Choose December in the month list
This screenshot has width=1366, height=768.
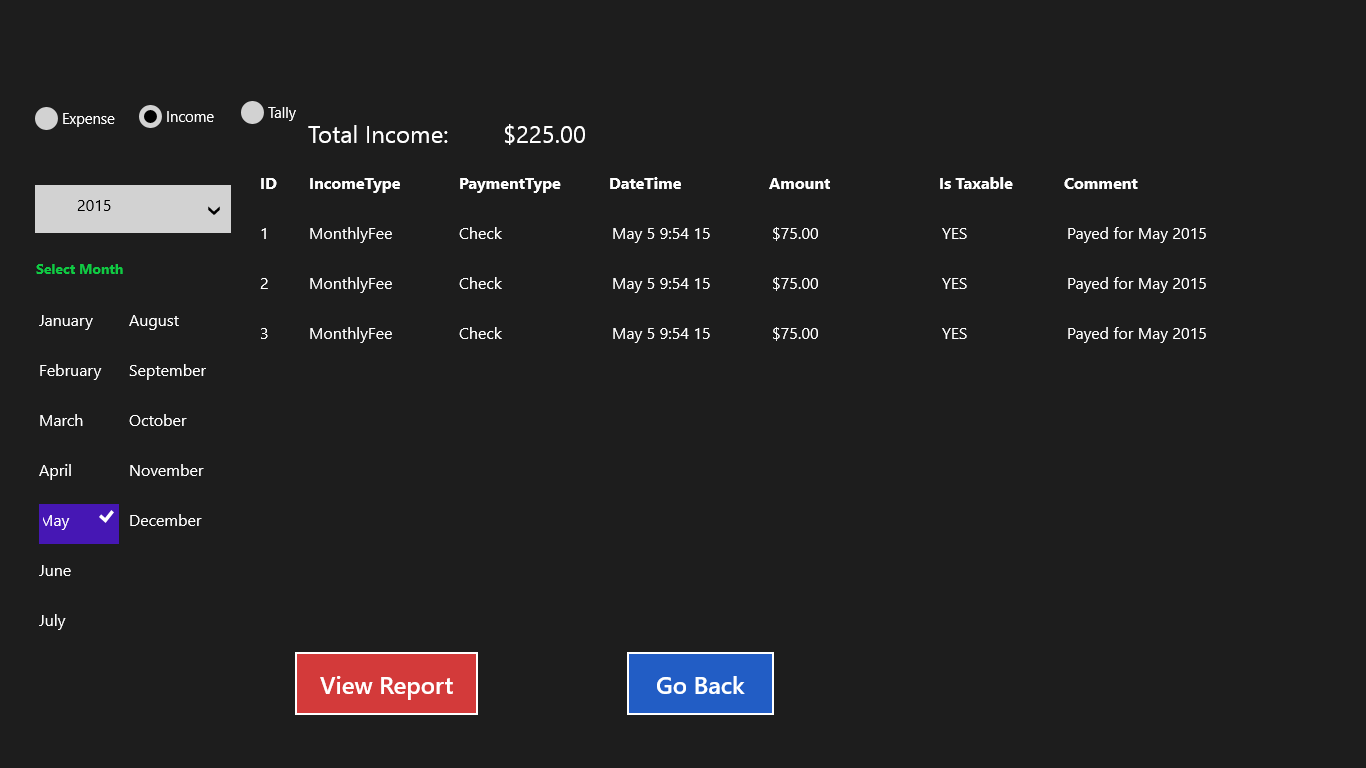pos(165,521)
